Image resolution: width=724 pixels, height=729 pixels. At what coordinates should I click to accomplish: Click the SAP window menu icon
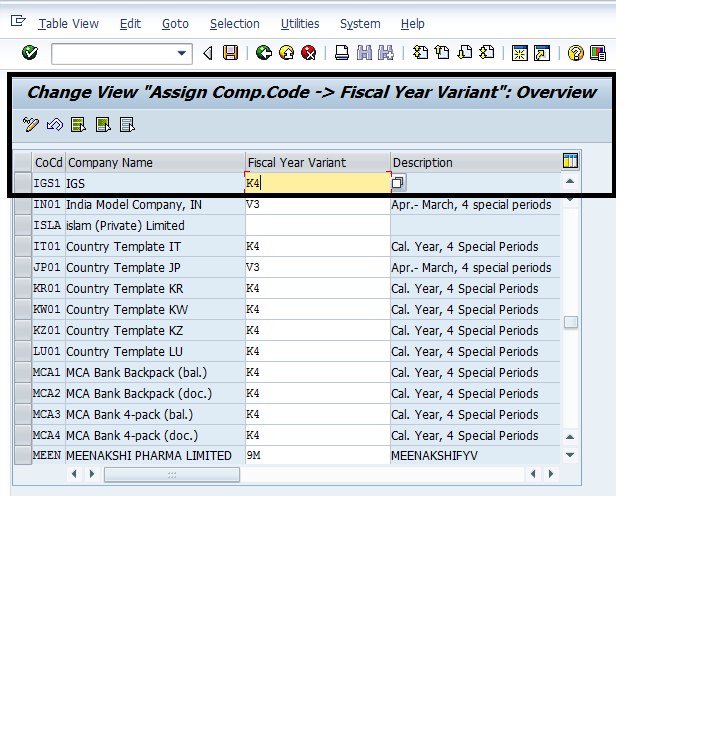click(18, 21)
